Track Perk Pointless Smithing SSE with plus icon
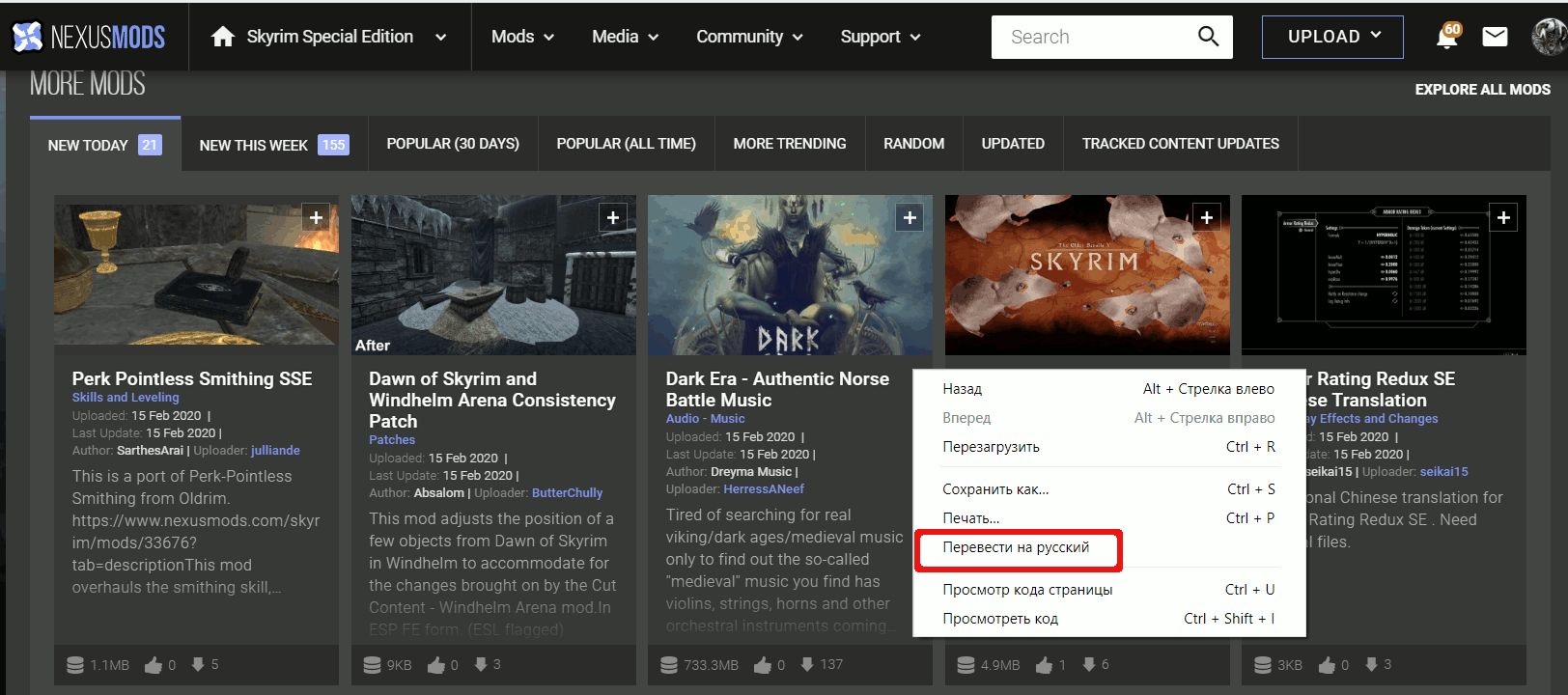 (x=316, y=218)
